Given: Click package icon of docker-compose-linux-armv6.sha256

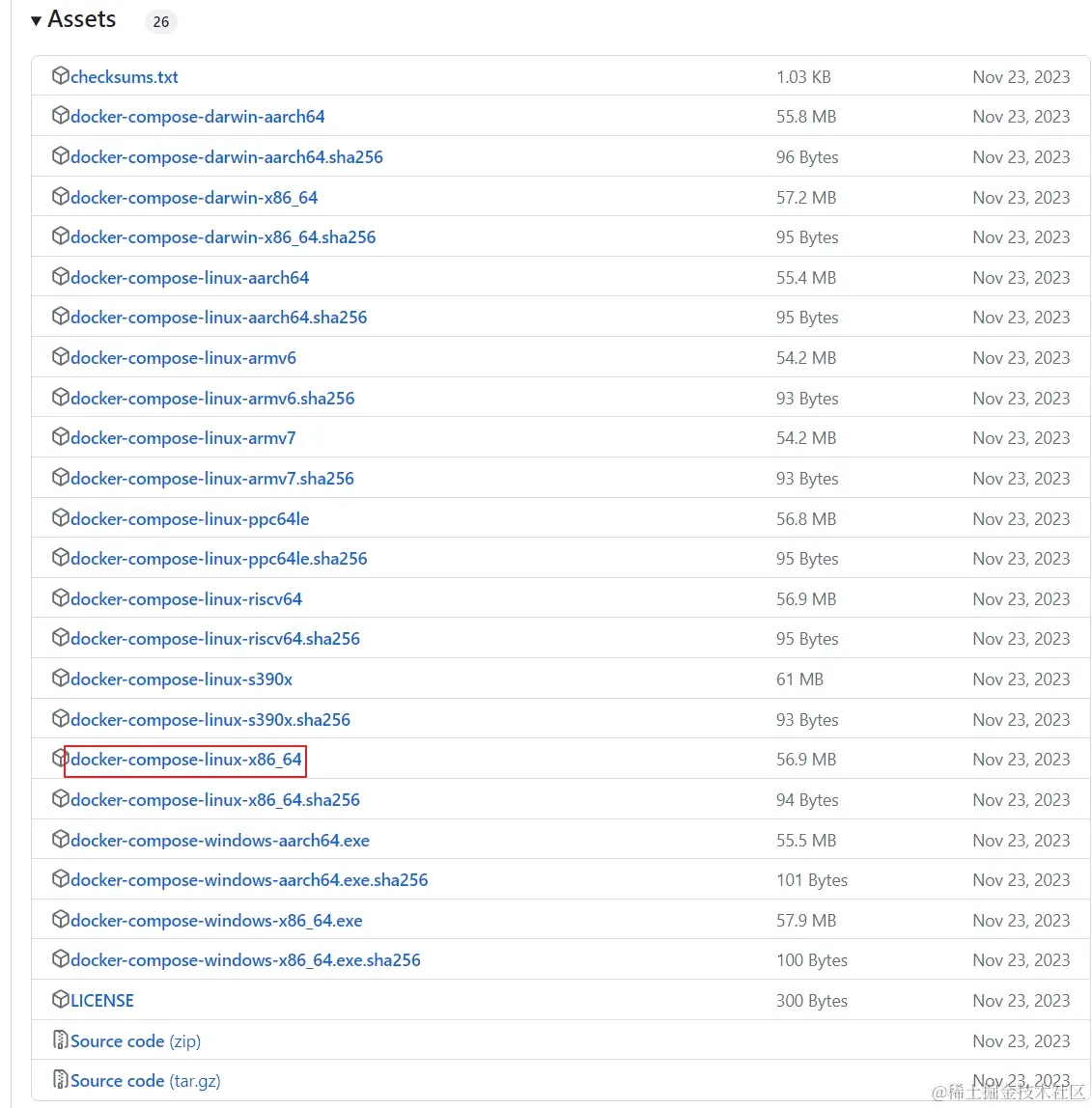Looking at the screenshot, I should click(x=61, y=397).
